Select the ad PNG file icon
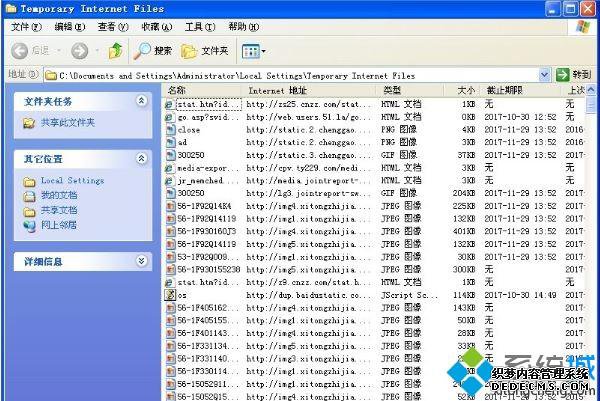This screenshot has height=401, width=600. tap(170, 142)
